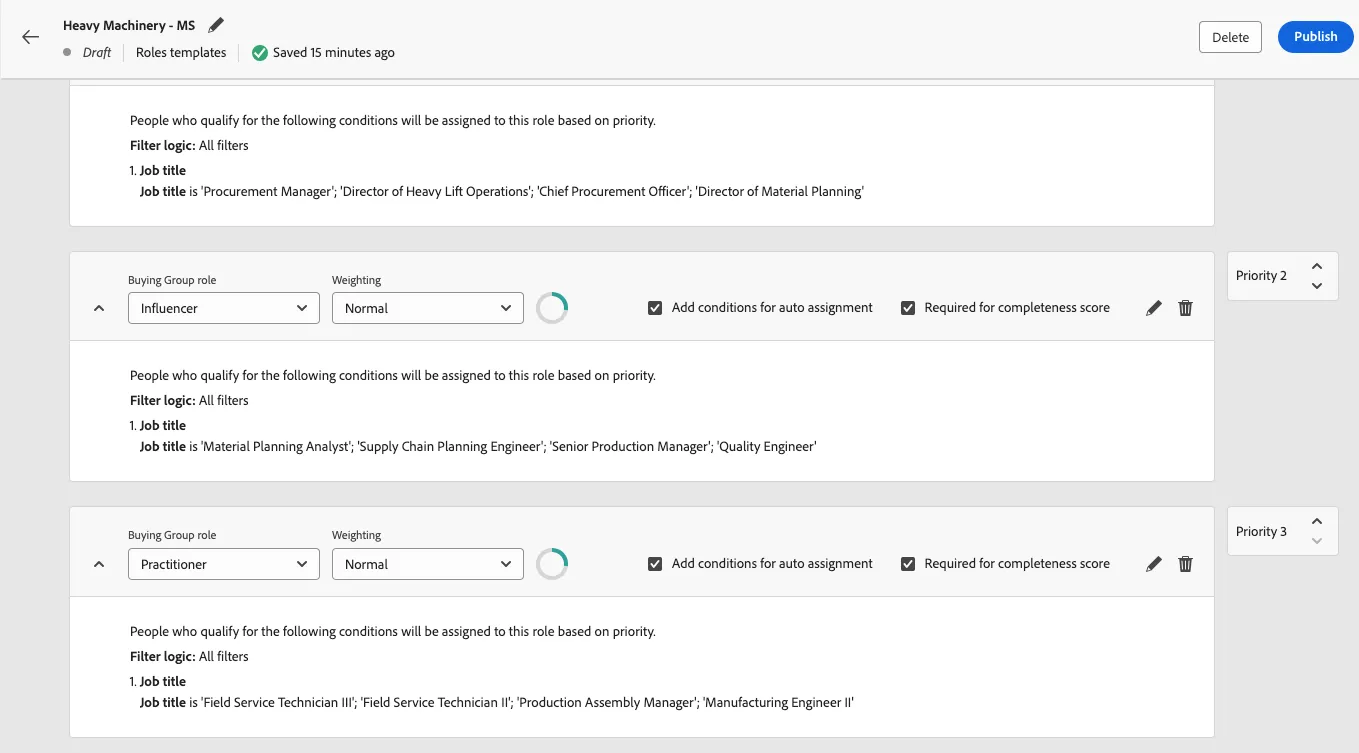
Task: Click the Practitioner weighting progress circle
Action: [552, 564]
